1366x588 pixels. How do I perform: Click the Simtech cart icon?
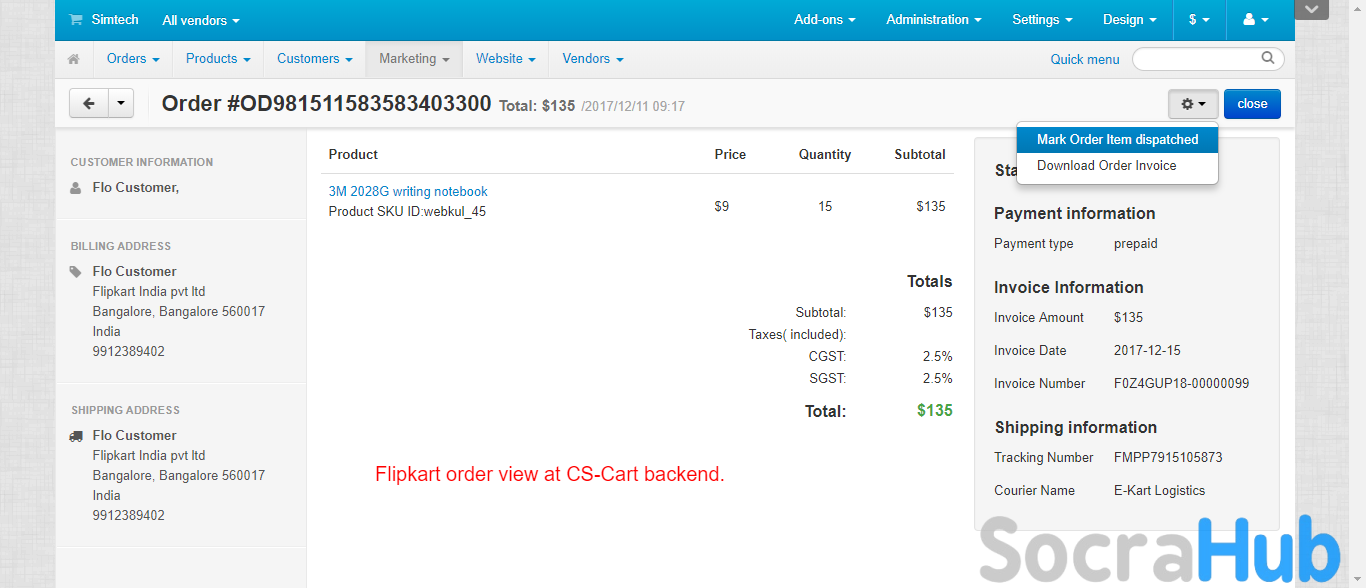coord(75,20)
